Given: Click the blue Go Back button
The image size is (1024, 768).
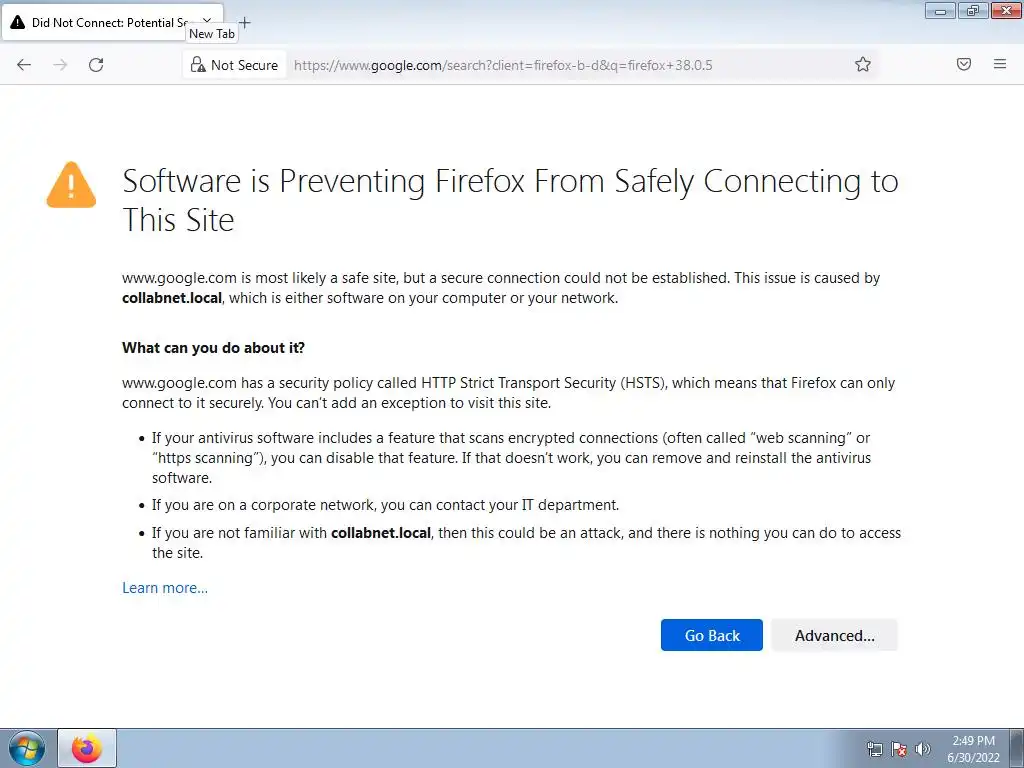Looking at the screenshot, I should (x=712, y=635).
